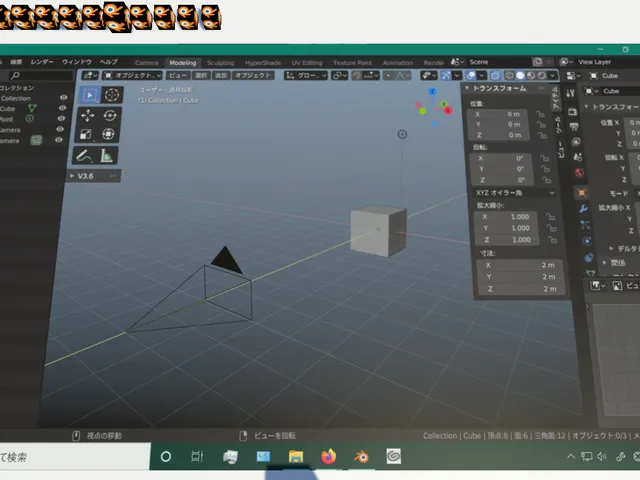Click the Windows Cortana circle icon
The width and height of the screenshot is (640, 480).
coord(166,456)
